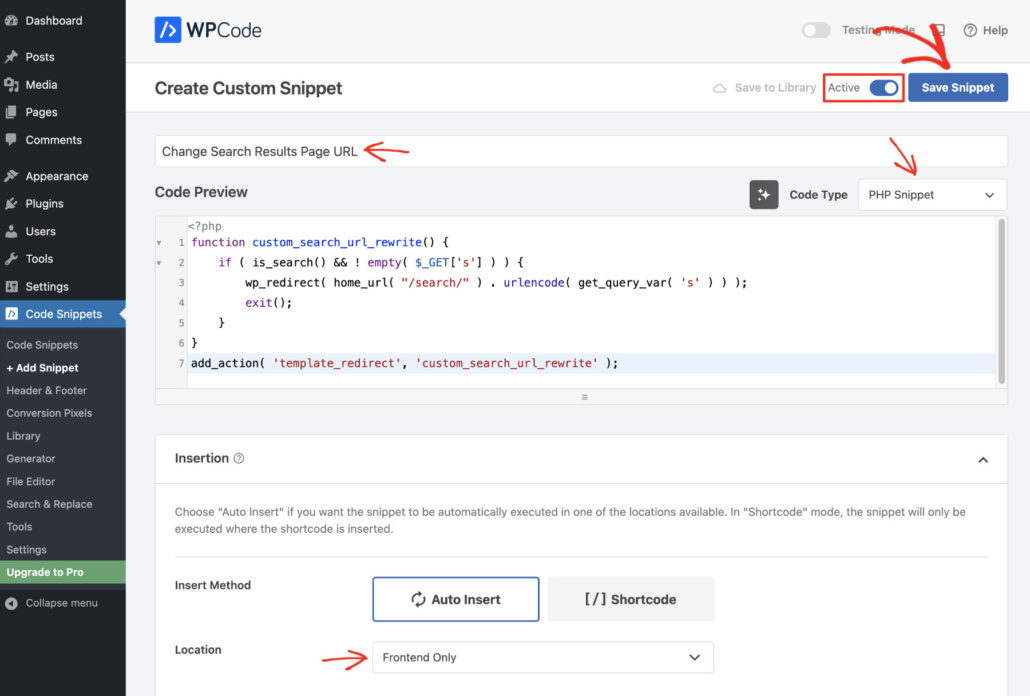Open File Editor menu item
The image size is (1030, 696).
coord(31,481)
